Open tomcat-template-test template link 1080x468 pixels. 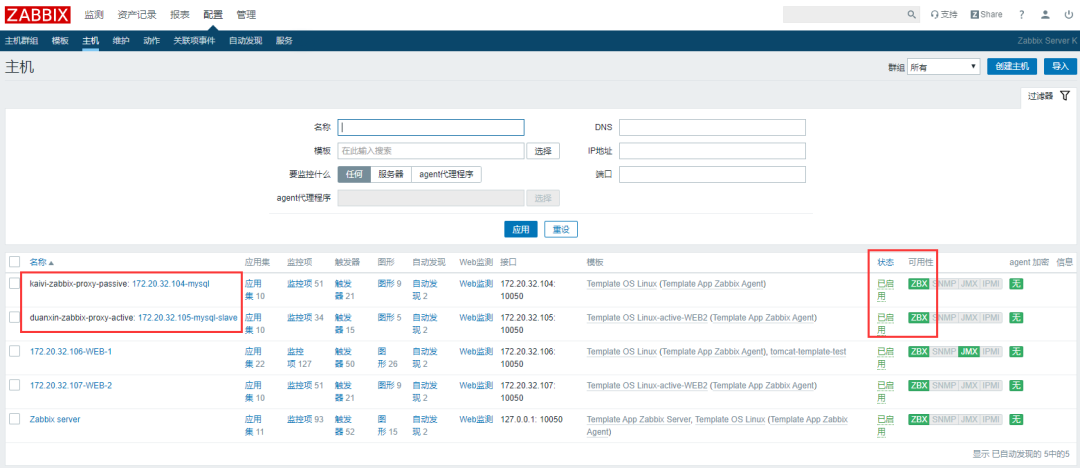tap(808, 352)
